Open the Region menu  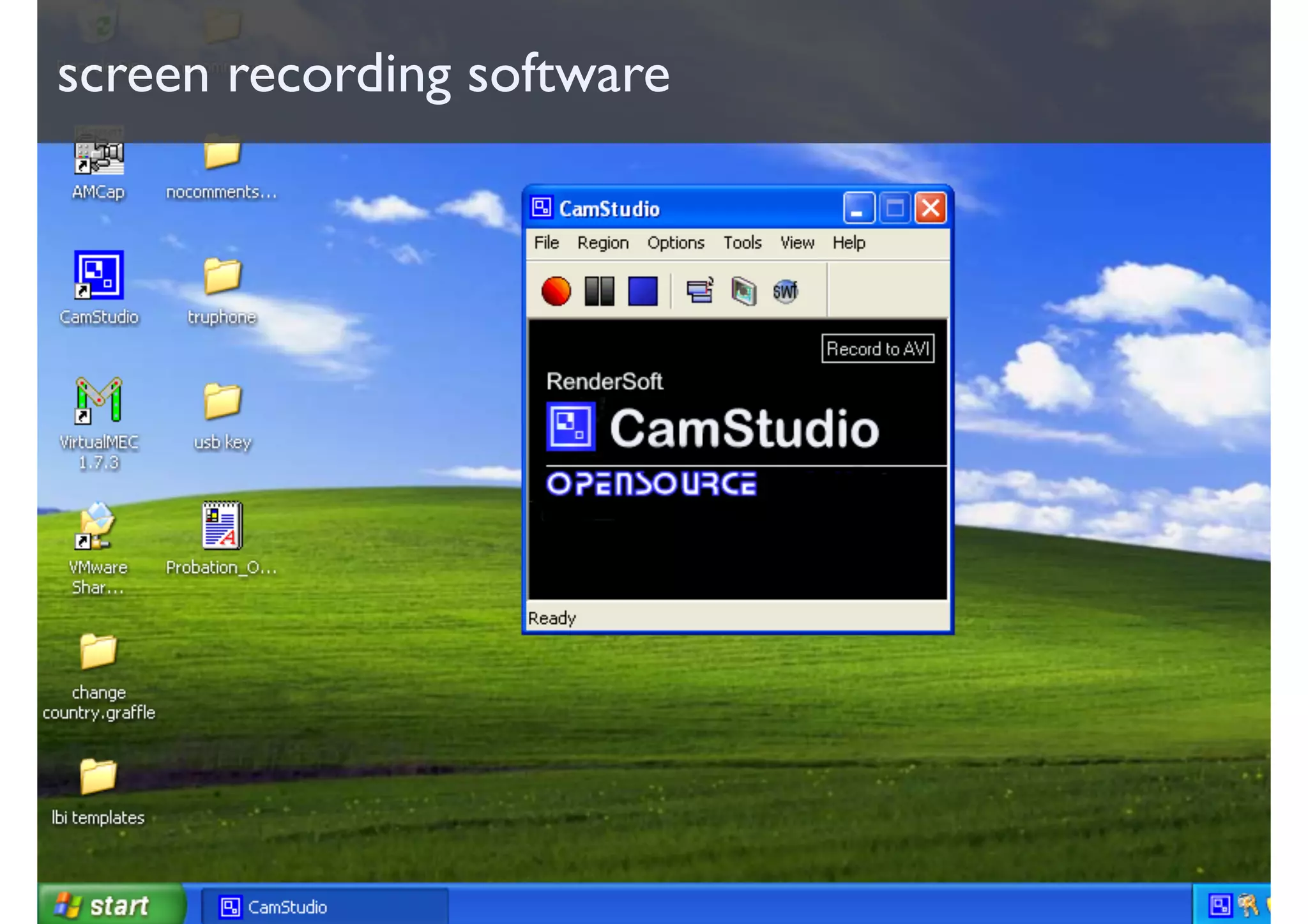coord(603,243)
